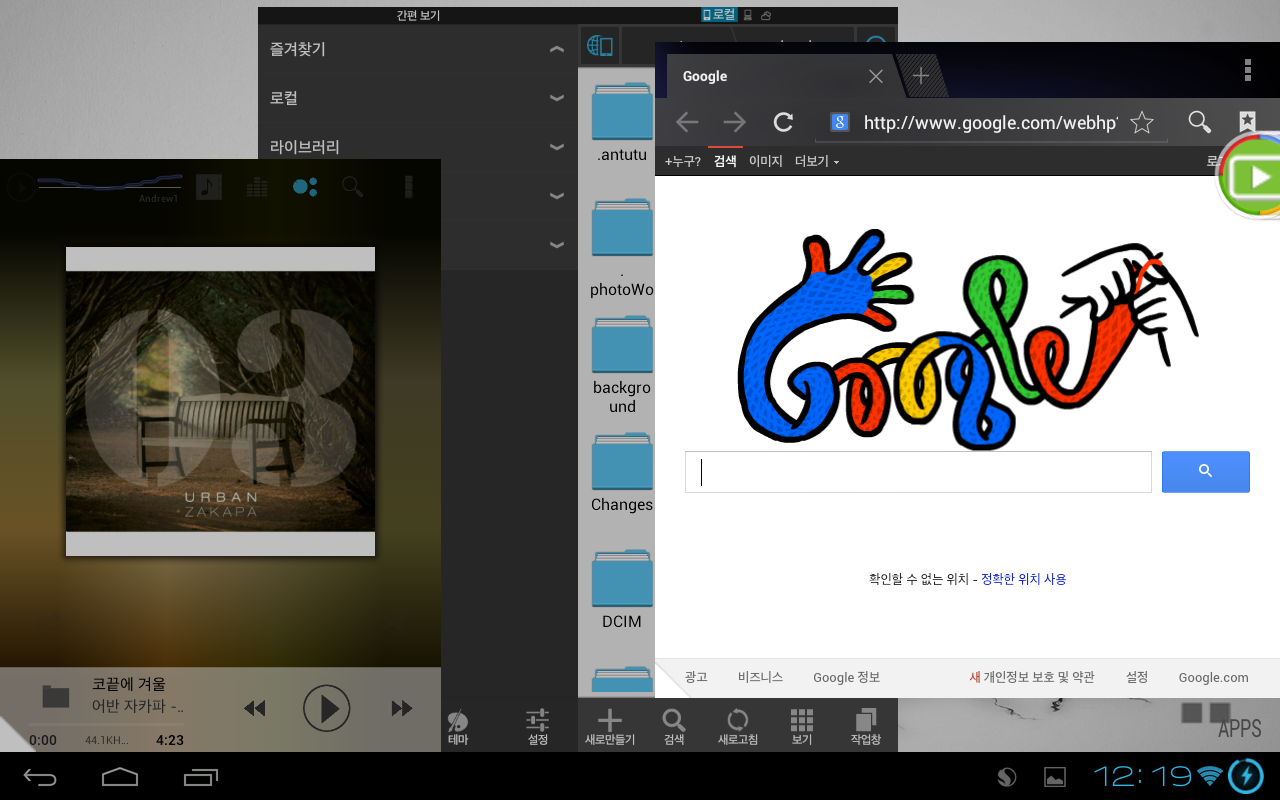Open 개인정보 보호 및 약관 link
Viewport: 1280px width, 800px height.
click(1039, 677)
